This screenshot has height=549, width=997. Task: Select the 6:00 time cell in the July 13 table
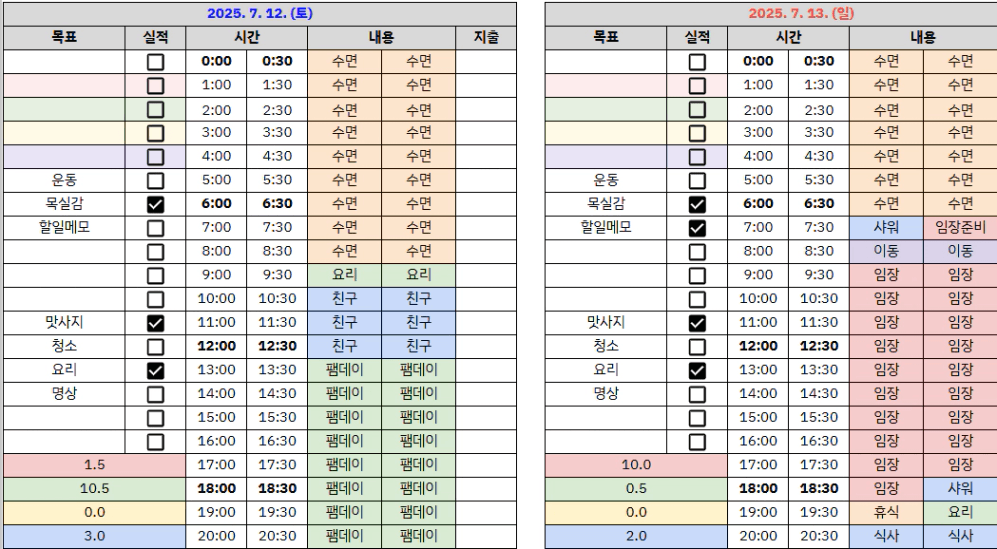pyautogui.click(x=758, y=204)
